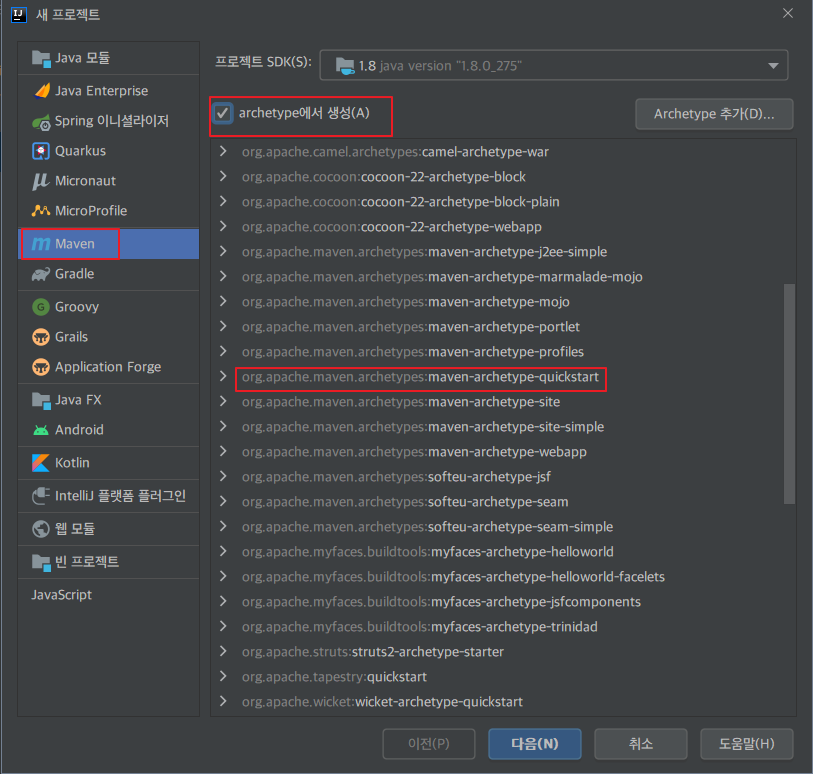Select Java 모듈 project type
Viewport: 813px width, 774px height.
tap(108, 58)
